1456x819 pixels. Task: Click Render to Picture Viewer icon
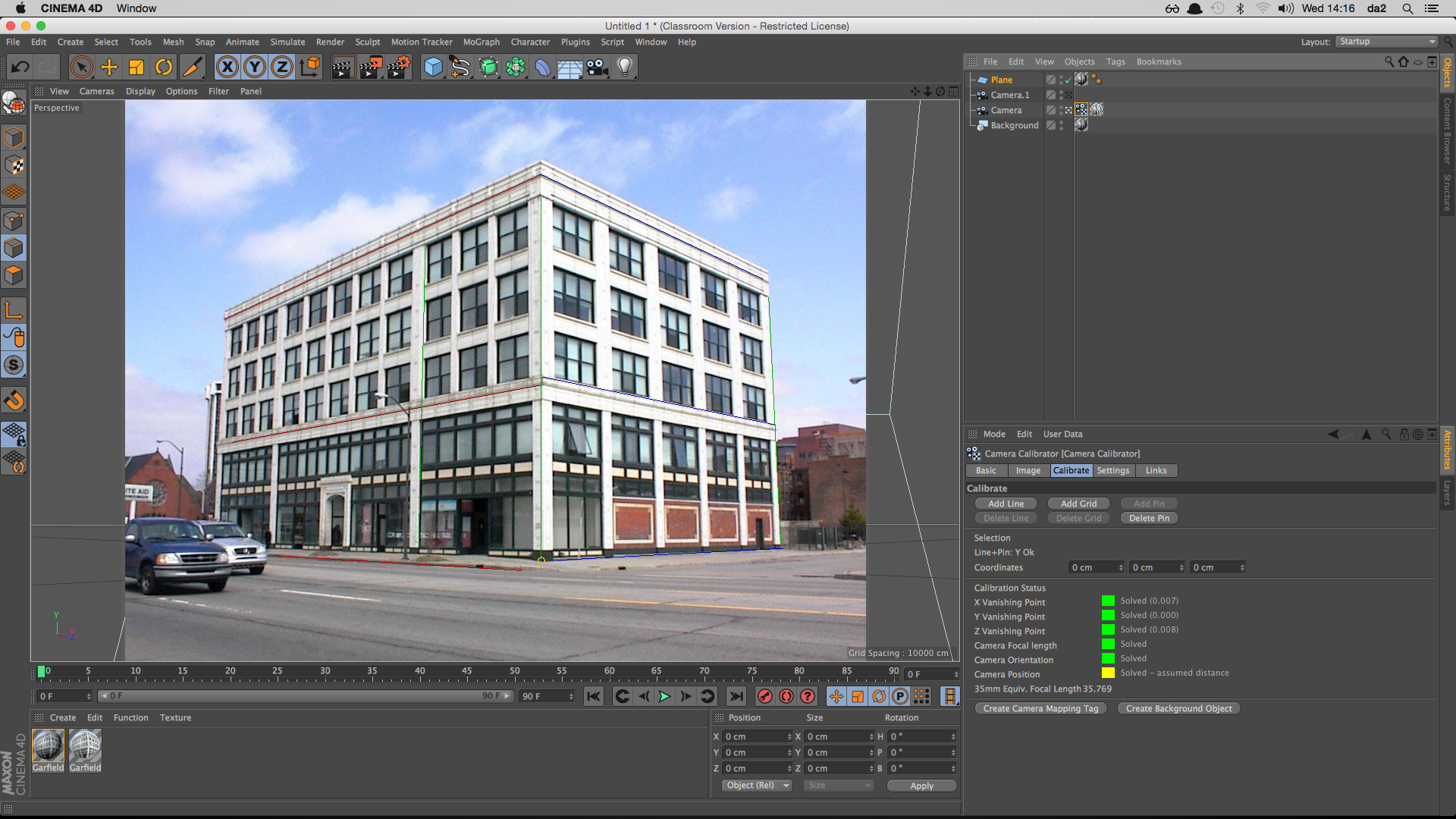[x=370, y=67]
